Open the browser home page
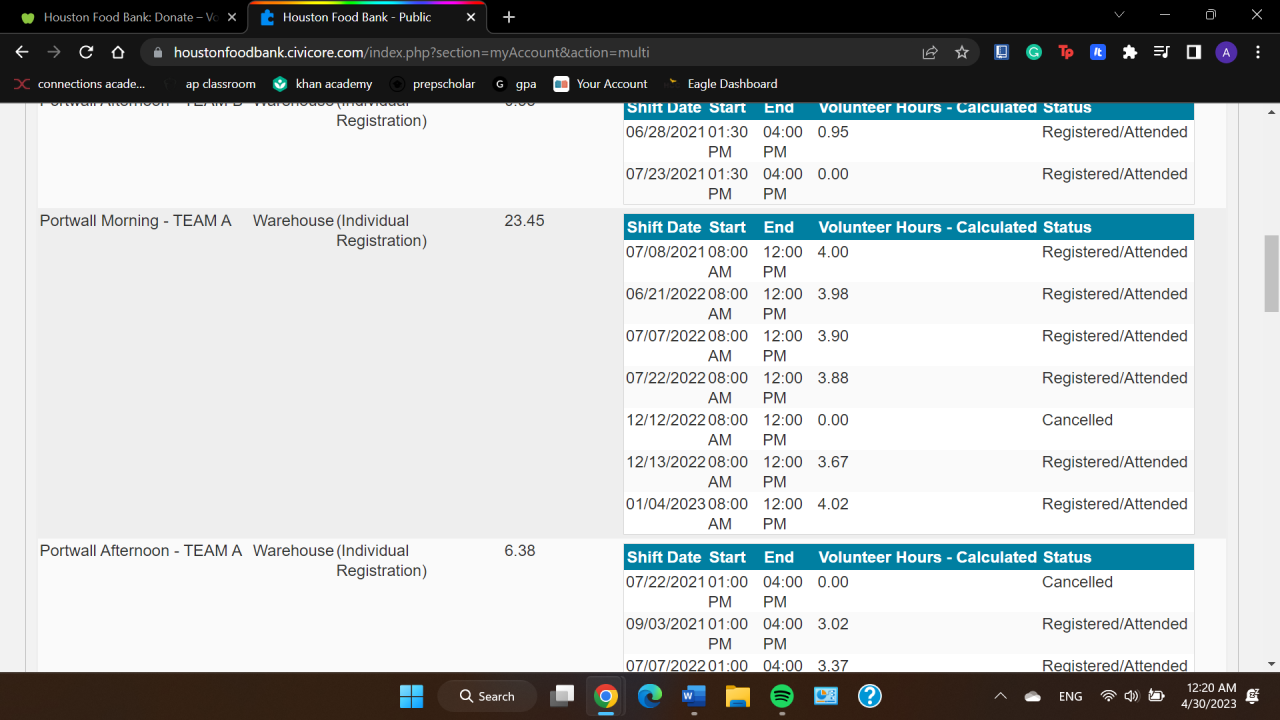The width and height of the screenshot is (1280, 720). pyautogui.click(x=118, y=52)
